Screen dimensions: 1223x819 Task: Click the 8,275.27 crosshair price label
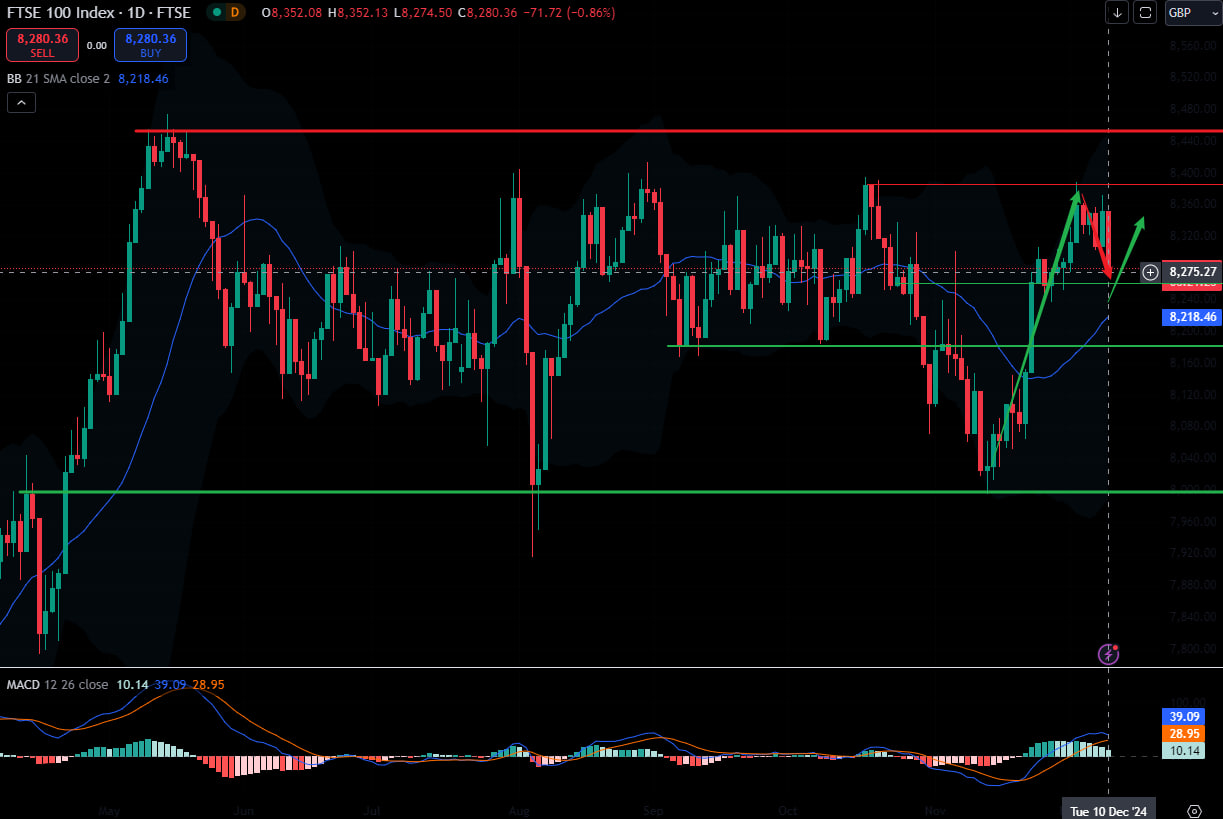click(1192, 271)
